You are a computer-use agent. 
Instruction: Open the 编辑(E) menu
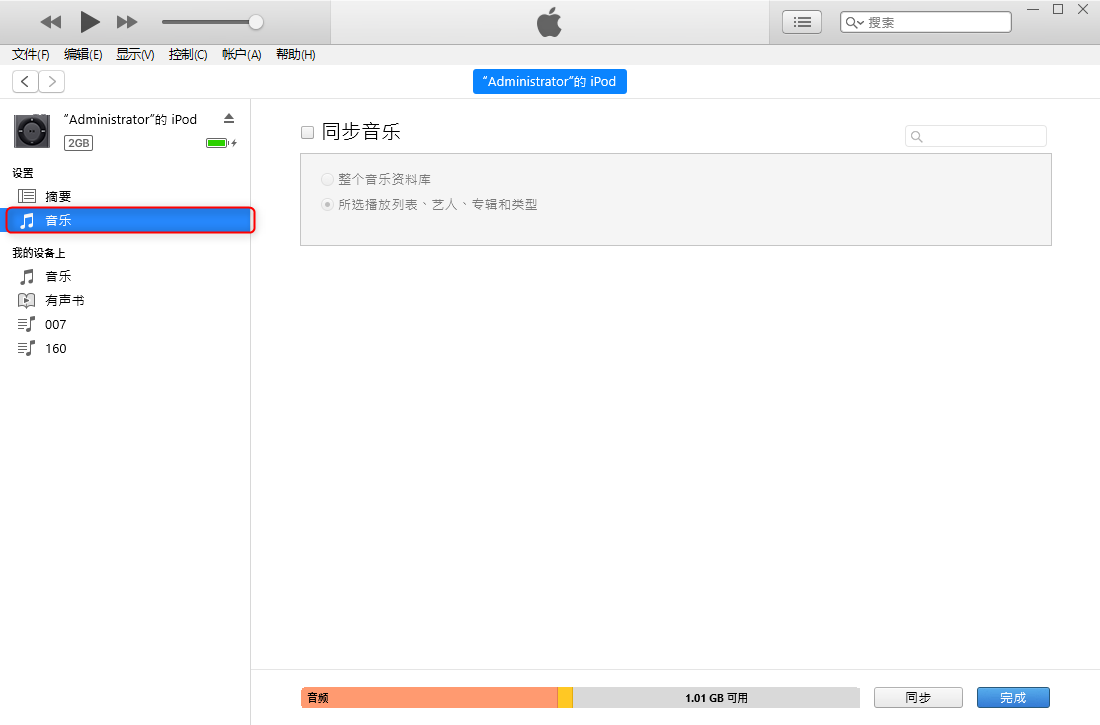pyautogui.click(x=83, y=54)
